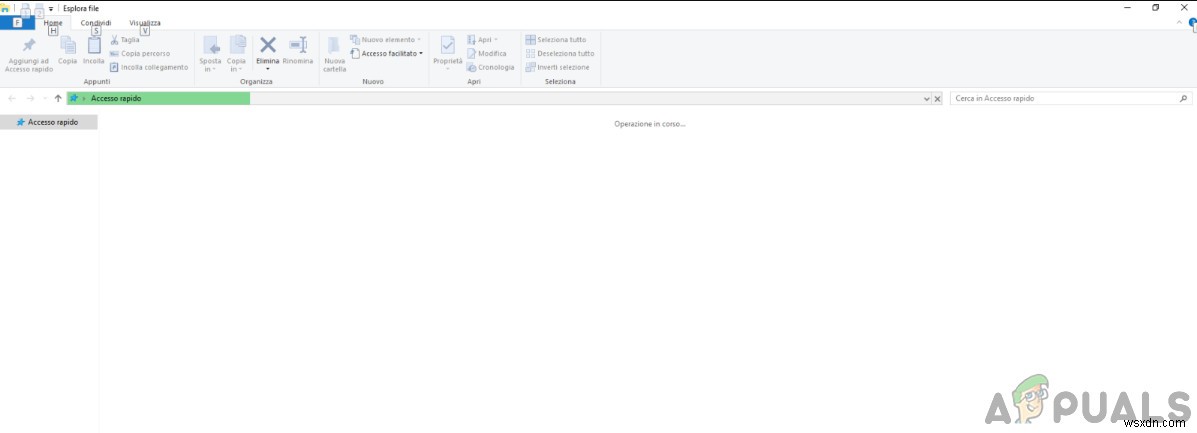
Task: Click the Incolla clipboard icon
Action: (94, 45)
